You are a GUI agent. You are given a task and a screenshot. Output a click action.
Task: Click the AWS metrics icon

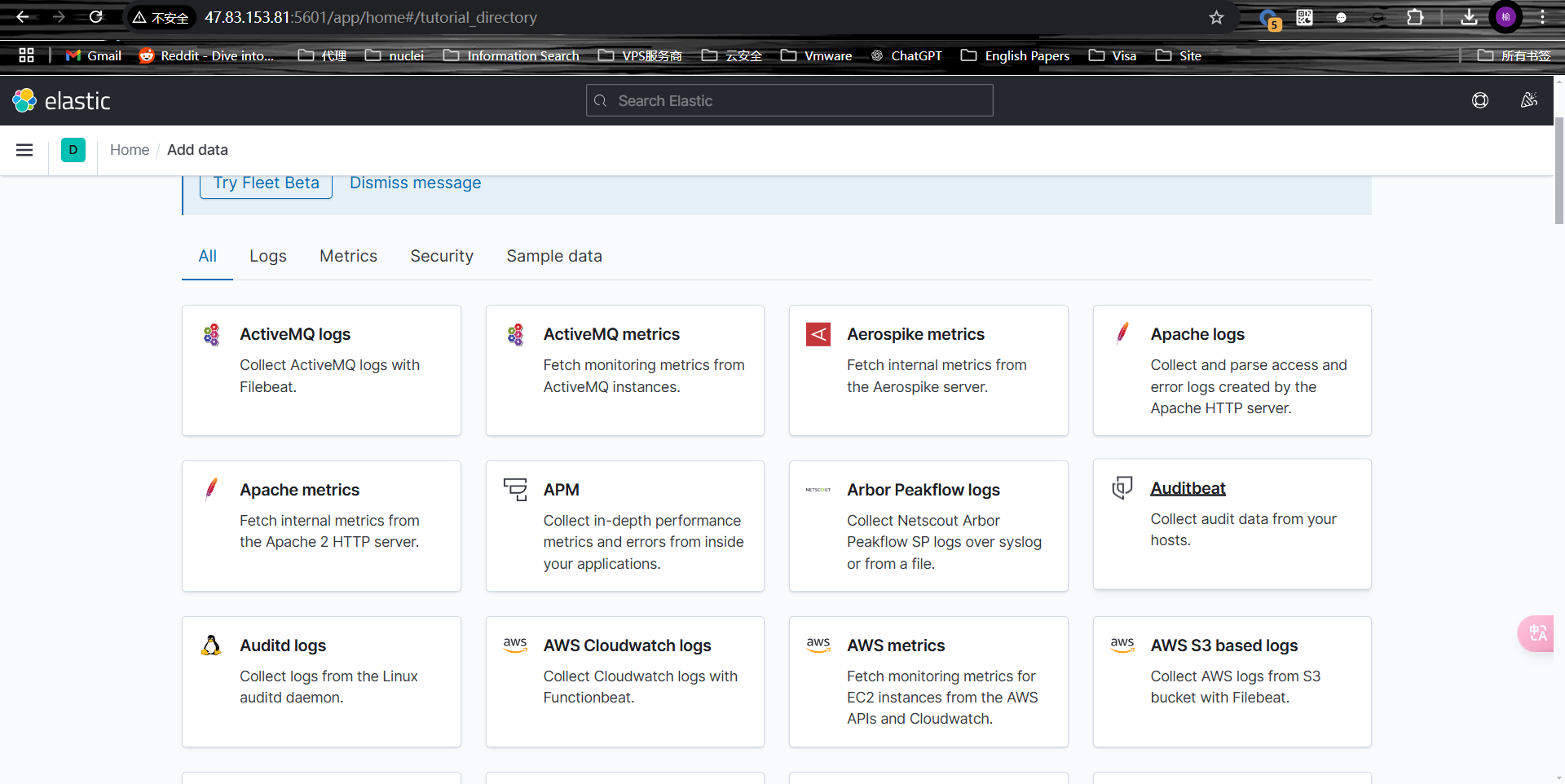pos(818,645)
